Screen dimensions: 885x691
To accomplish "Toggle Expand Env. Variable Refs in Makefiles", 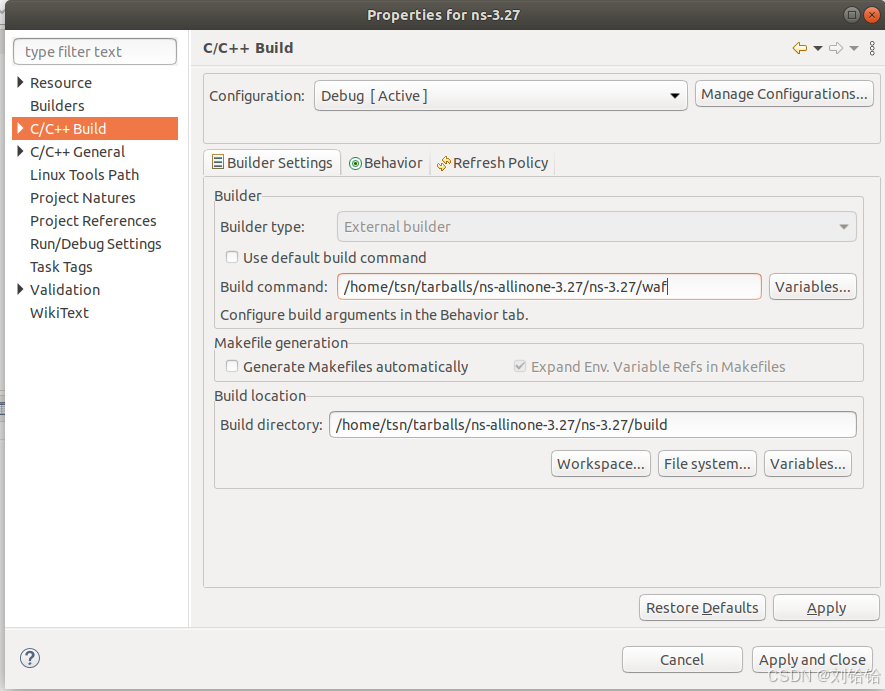I will click(x=520, y=366).
